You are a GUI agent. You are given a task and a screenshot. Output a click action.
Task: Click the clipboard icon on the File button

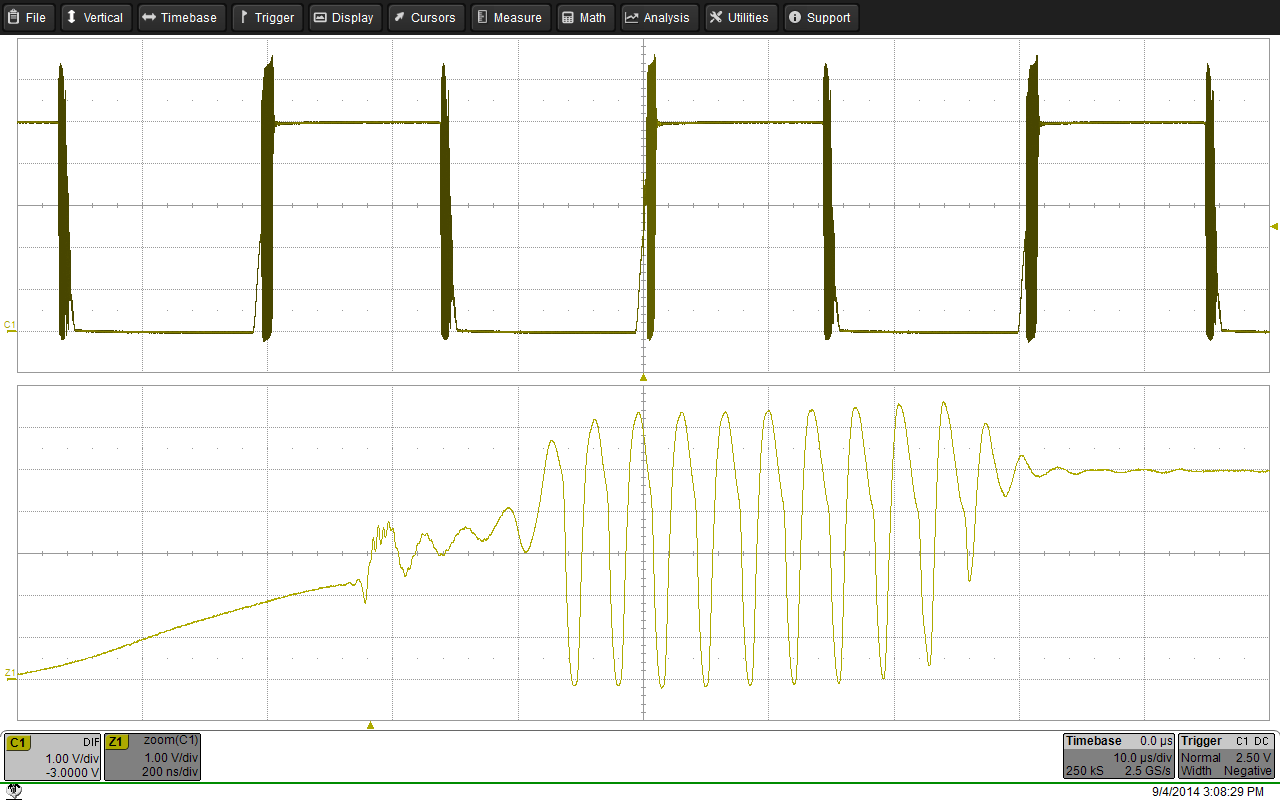(14, 17)
